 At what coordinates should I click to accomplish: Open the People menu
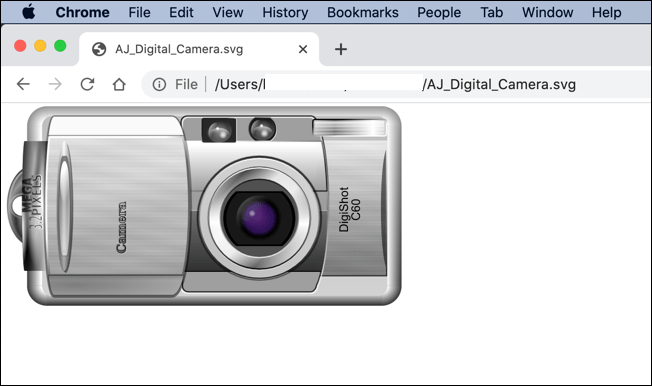click(439, 12)
